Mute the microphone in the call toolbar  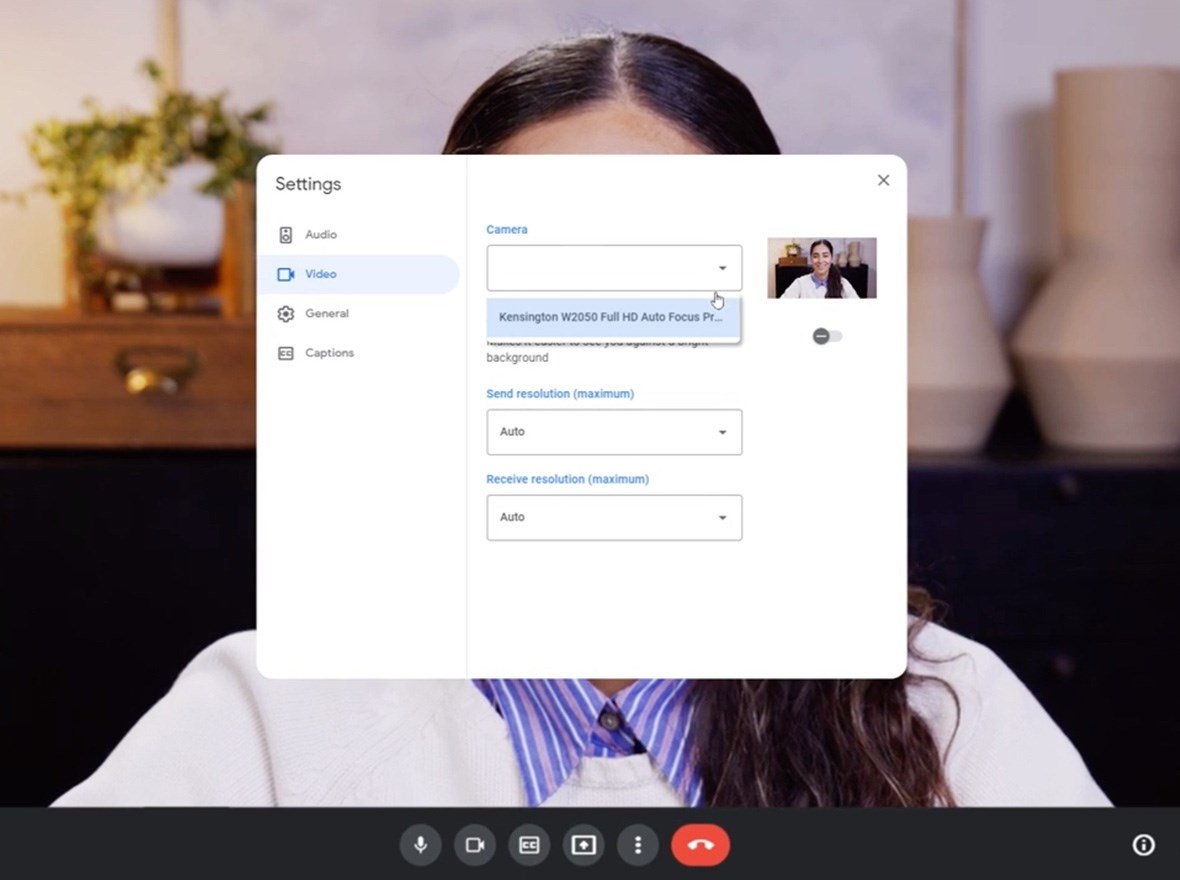[x=420, y=845]
